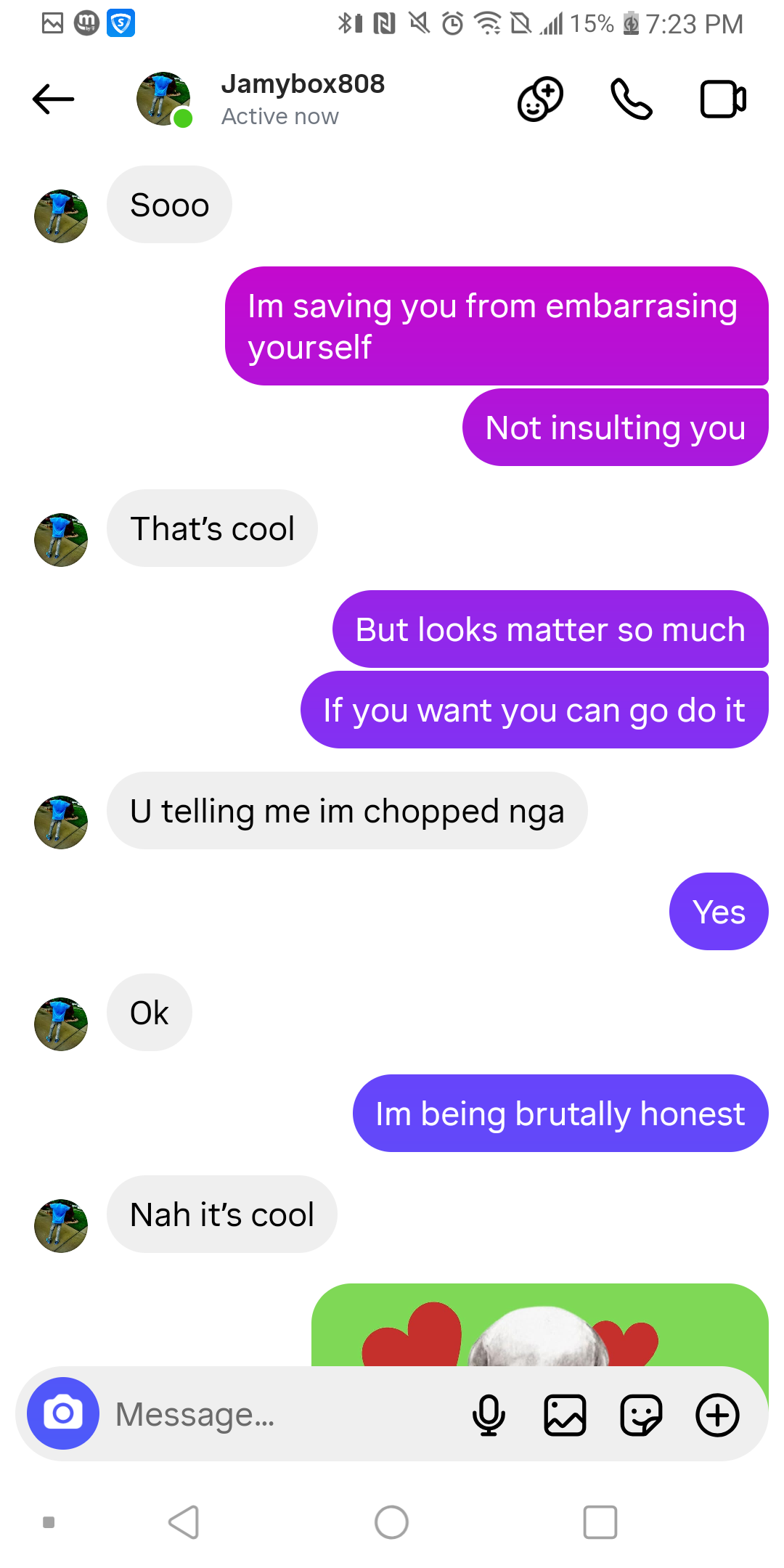Open recent apps with square button
This screenshot has height=1568, width=784.
pyautogui.click(x=600, y=1522)
